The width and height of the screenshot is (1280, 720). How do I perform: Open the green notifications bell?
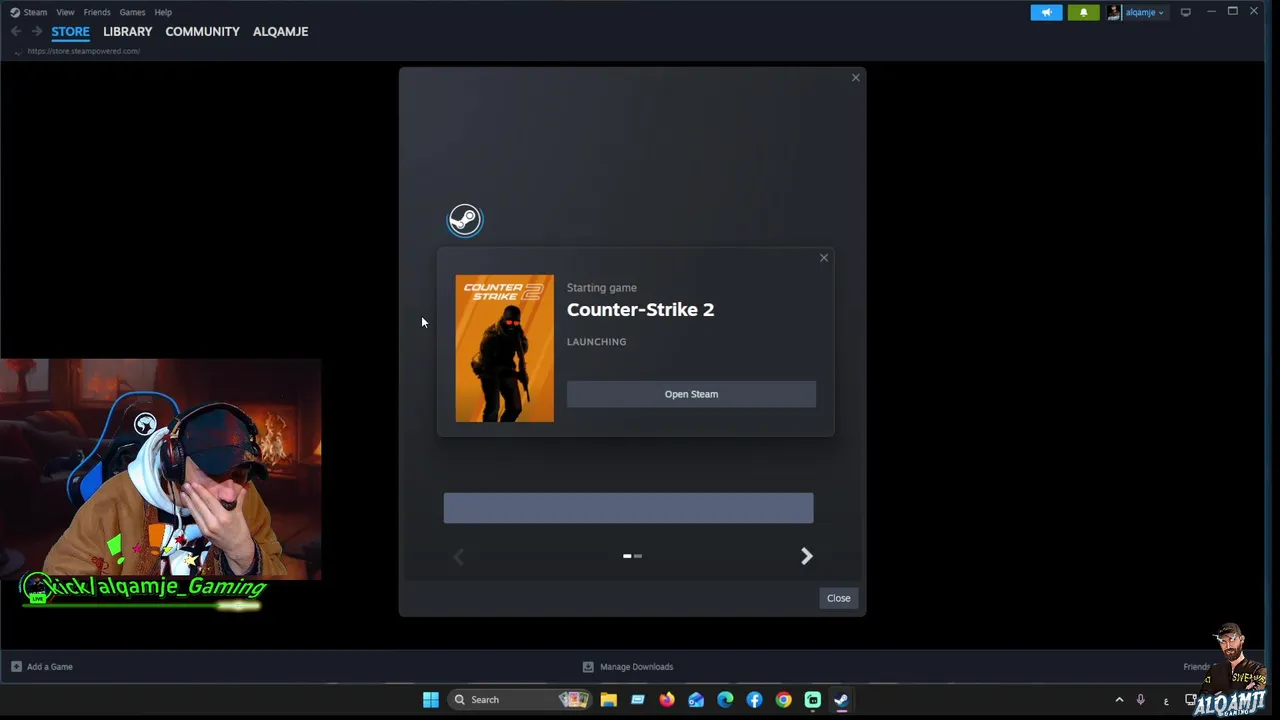1083,12
